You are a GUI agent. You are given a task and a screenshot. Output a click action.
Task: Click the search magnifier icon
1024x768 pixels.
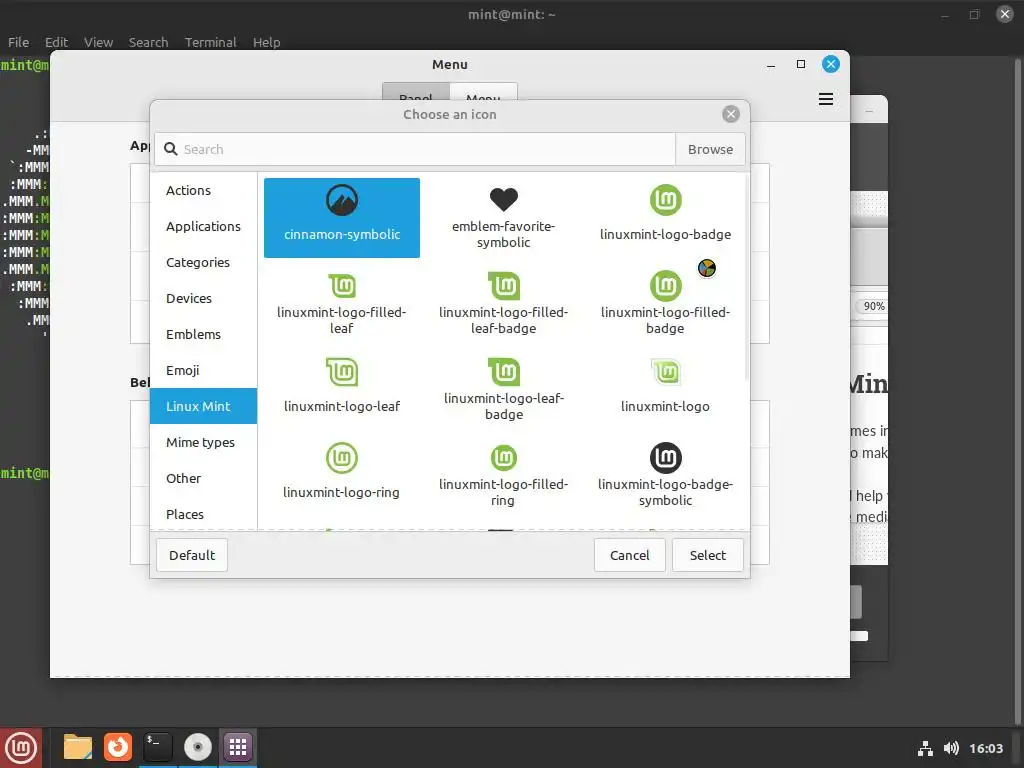tap(170, 149)
